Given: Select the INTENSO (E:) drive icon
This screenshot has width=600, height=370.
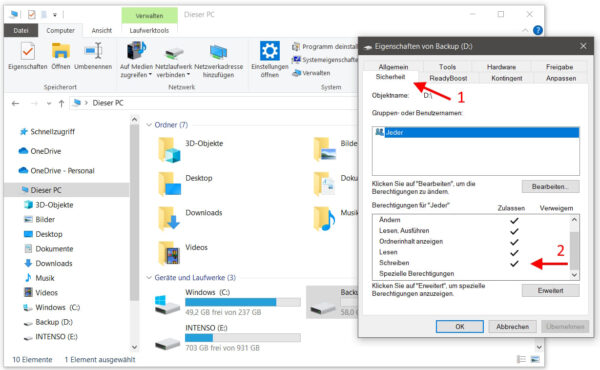Looking at the screenshot, I should 167,343.
